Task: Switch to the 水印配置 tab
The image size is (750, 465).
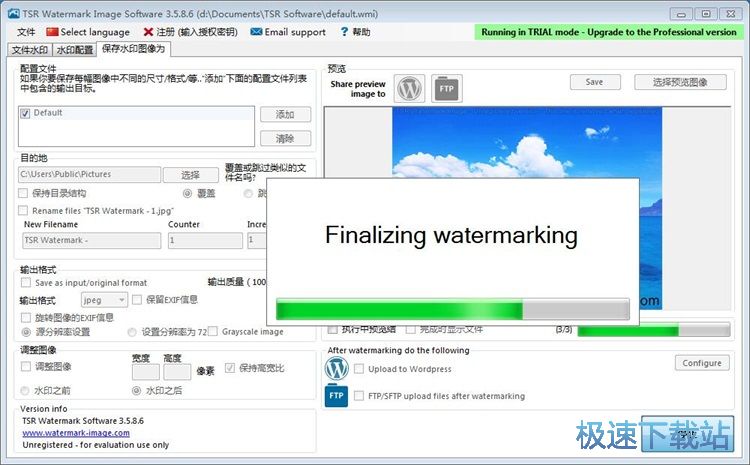Action: [75, 50]
